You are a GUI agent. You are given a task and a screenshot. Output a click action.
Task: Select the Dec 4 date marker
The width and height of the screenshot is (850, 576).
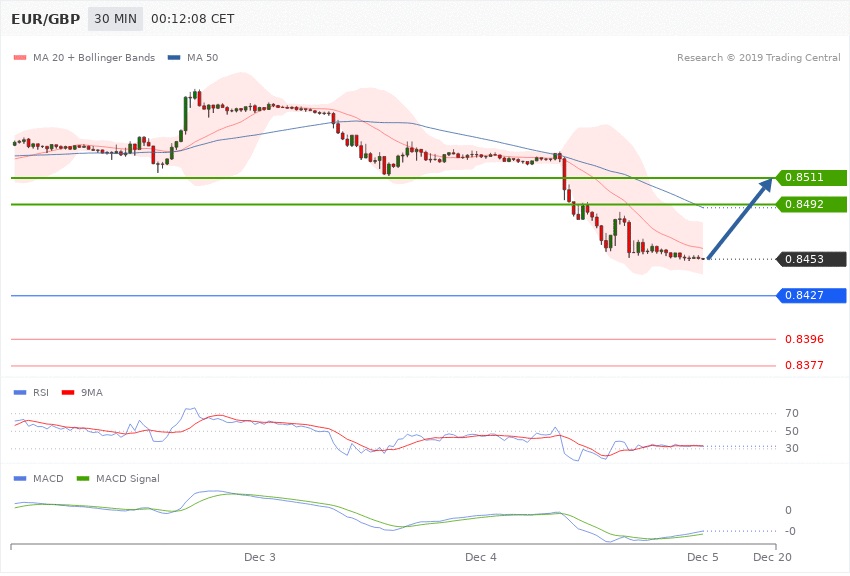pyautogui.click(x=481, y=556)
